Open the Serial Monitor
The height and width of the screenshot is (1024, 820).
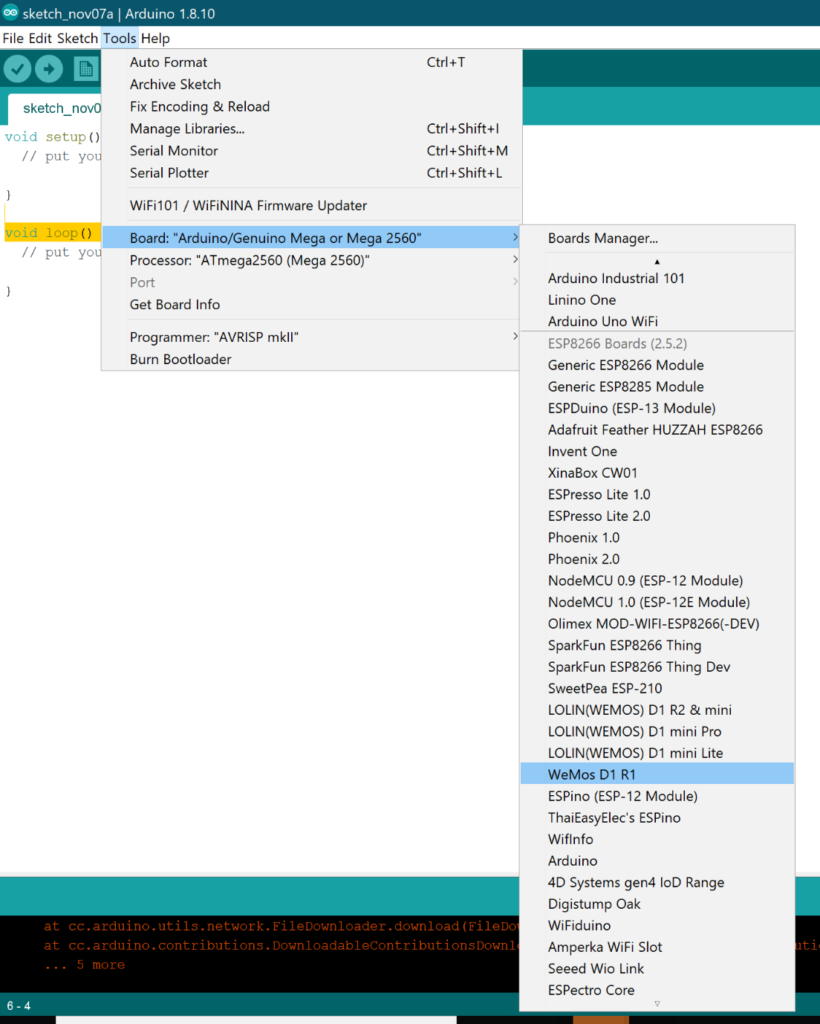pyautogui.click(x=312, y=151)
